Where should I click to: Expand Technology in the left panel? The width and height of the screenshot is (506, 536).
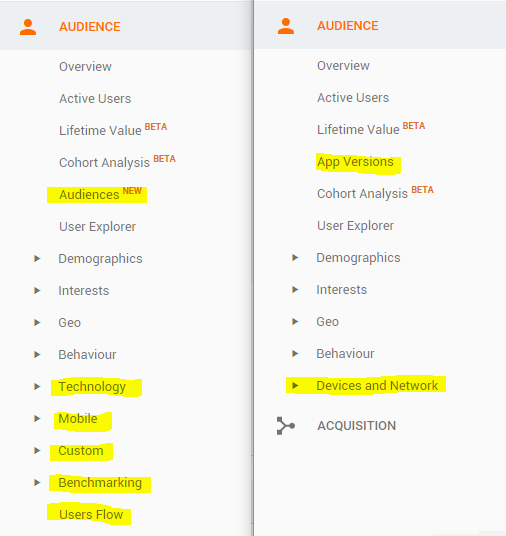coord(37,386)
